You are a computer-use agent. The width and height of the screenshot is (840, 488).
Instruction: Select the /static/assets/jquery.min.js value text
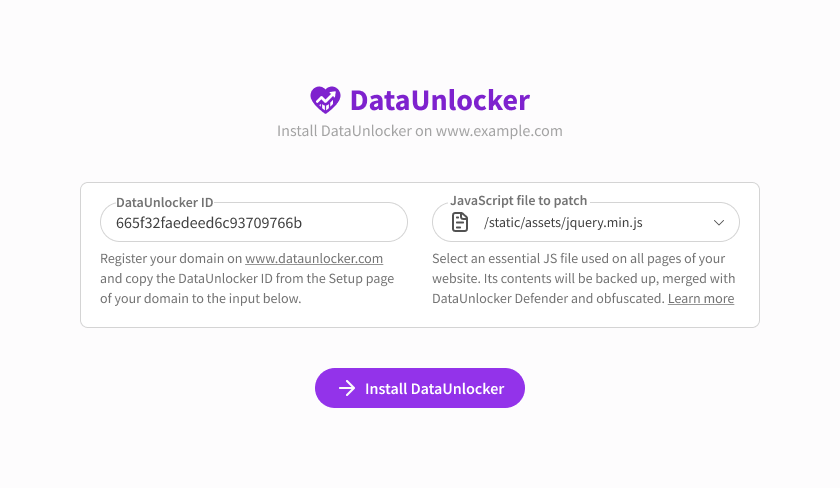tap(562, 222)
